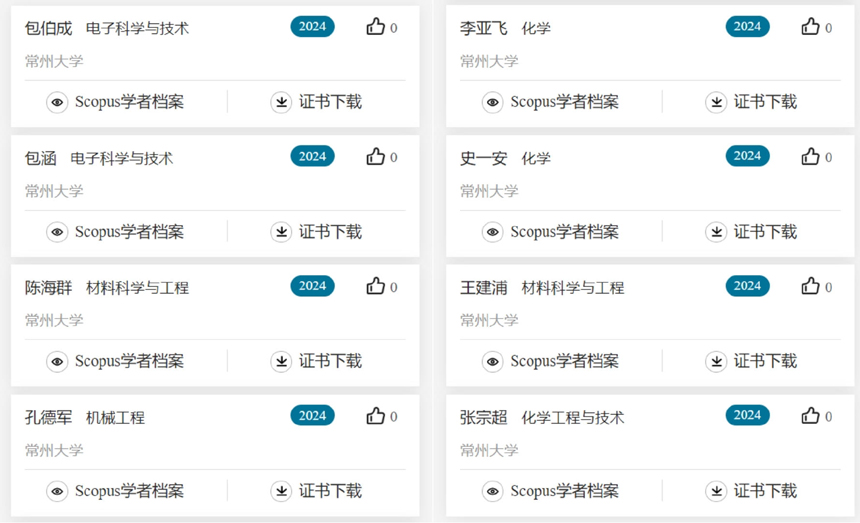Open the scholar name 孔德军
Image resolution: width=860 pixels, height=523 pixels.
tap(48, 417)
